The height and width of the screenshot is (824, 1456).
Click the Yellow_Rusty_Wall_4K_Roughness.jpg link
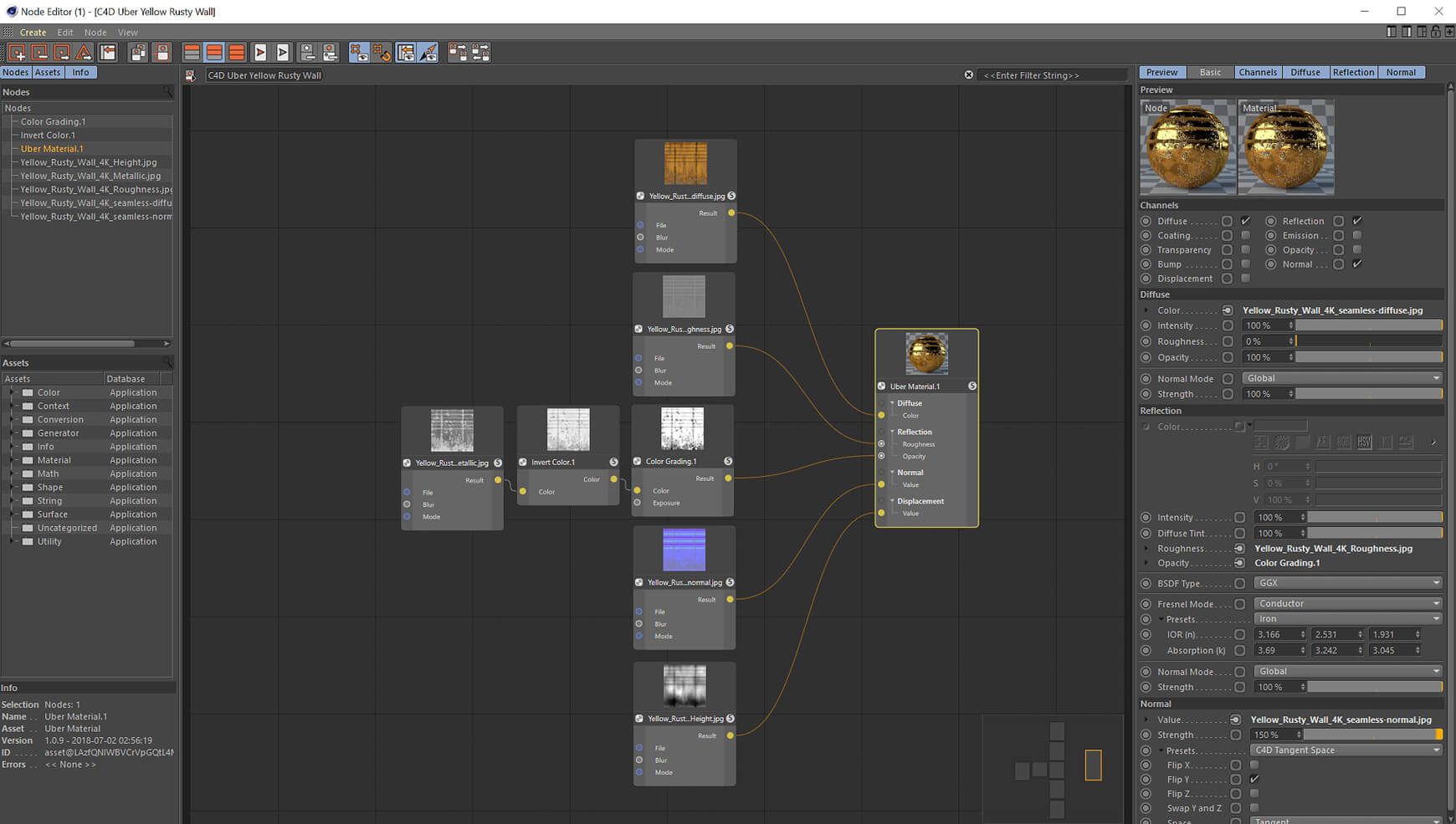coord(1333,549)
